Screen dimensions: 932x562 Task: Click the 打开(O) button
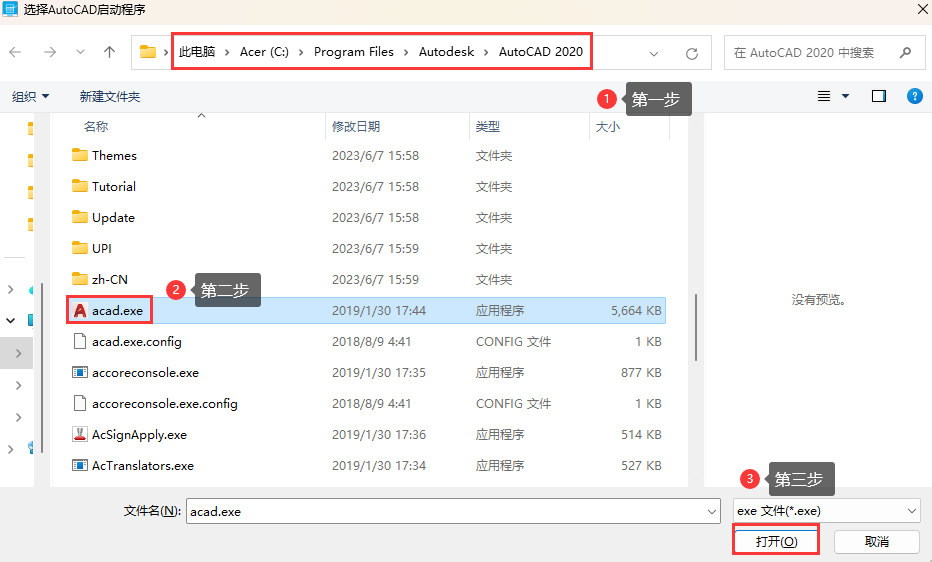[776, 541]
